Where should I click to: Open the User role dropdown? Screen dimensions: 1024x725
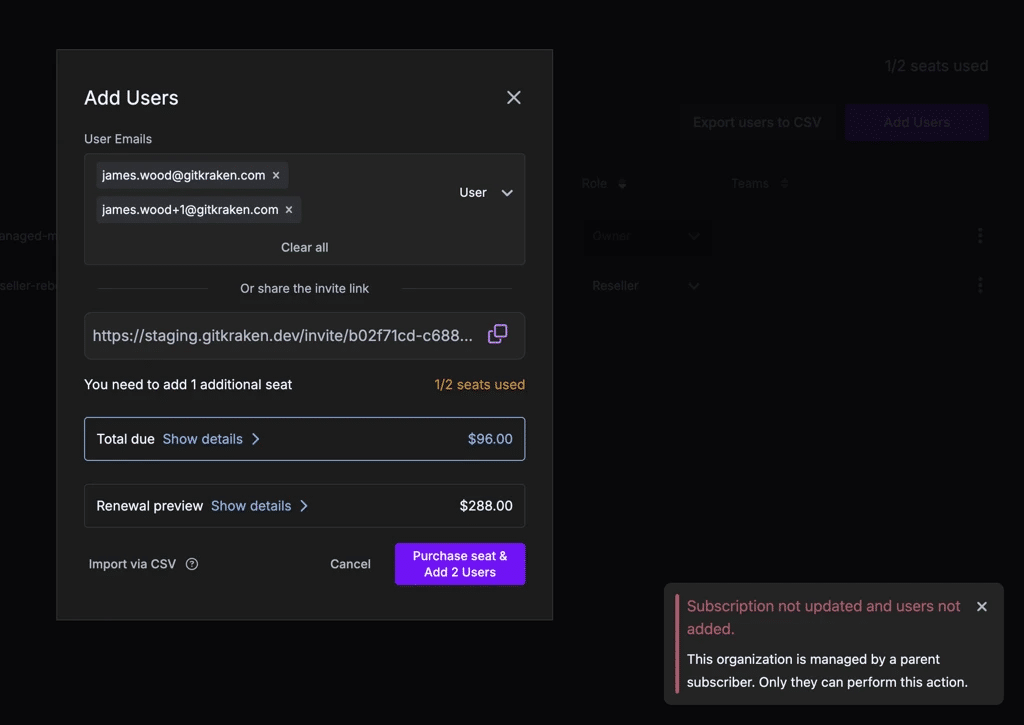[x=486, y=193]
